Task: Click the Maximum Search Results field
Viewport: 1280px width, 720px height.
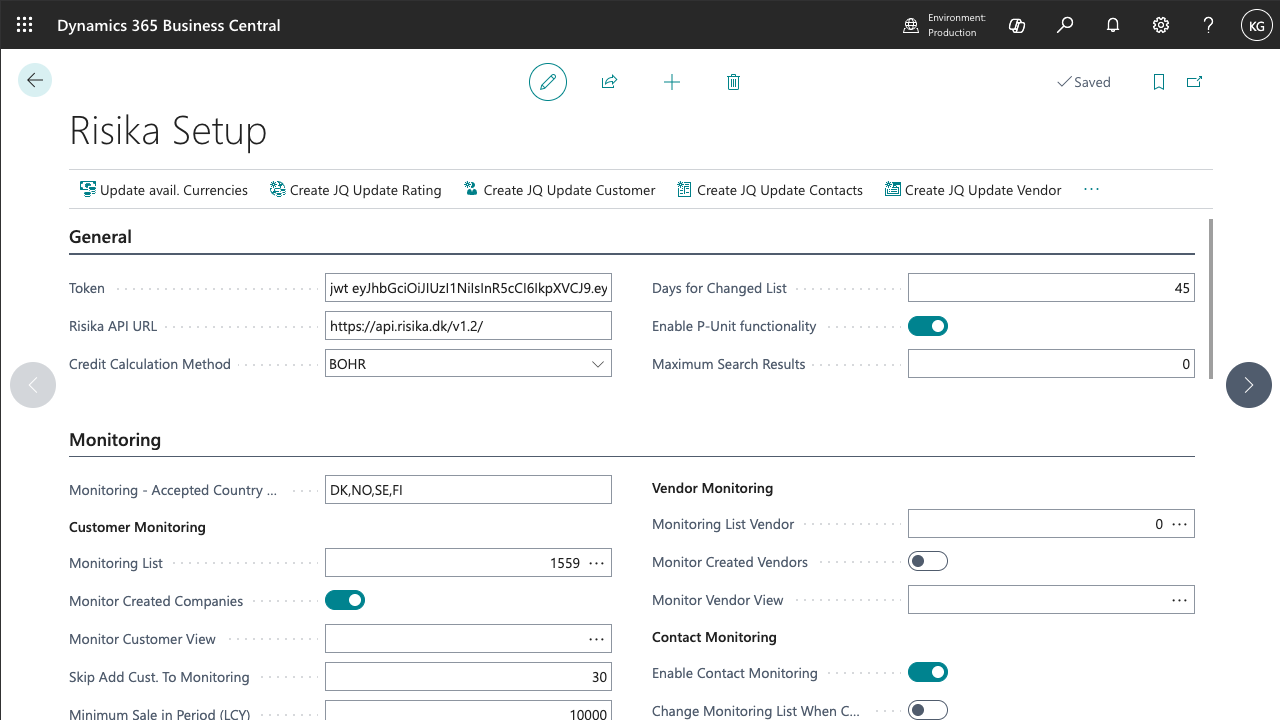Action: pos(1051,364)
